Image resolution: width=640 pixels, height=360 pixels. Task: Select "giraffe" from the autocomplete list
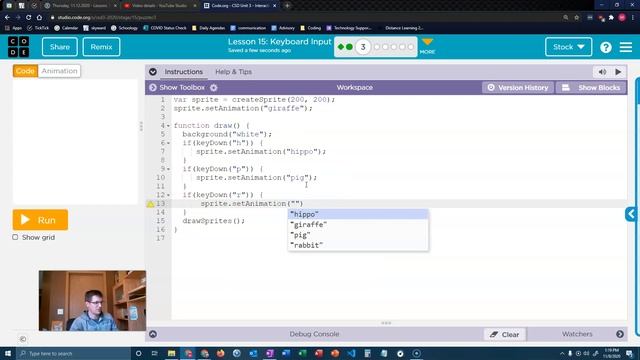(358, 224)
